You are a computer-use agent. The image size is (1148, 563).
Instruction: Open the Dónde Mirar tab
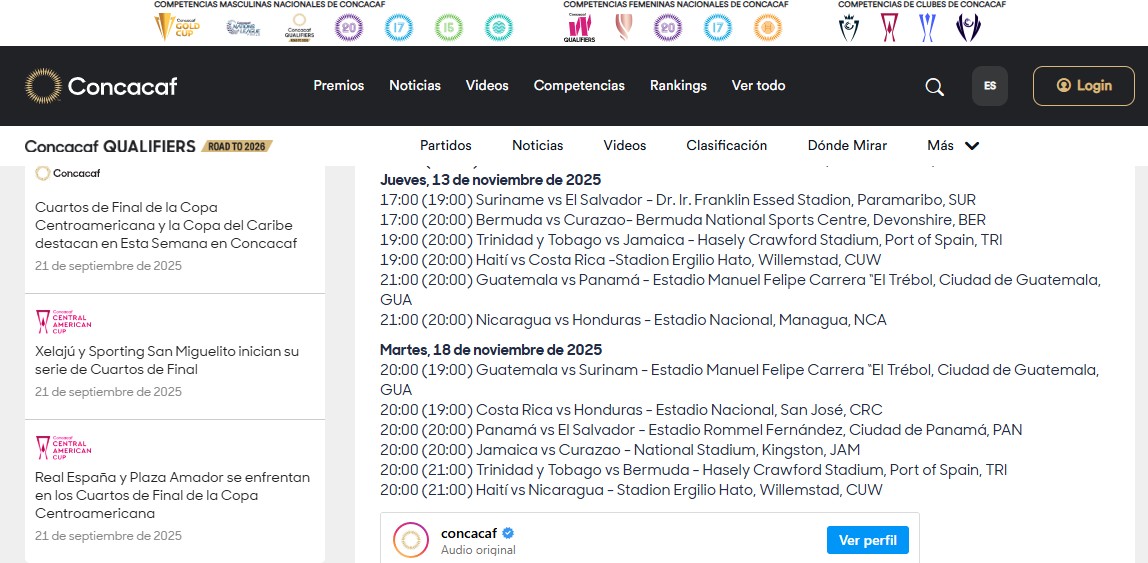point(847,146)
